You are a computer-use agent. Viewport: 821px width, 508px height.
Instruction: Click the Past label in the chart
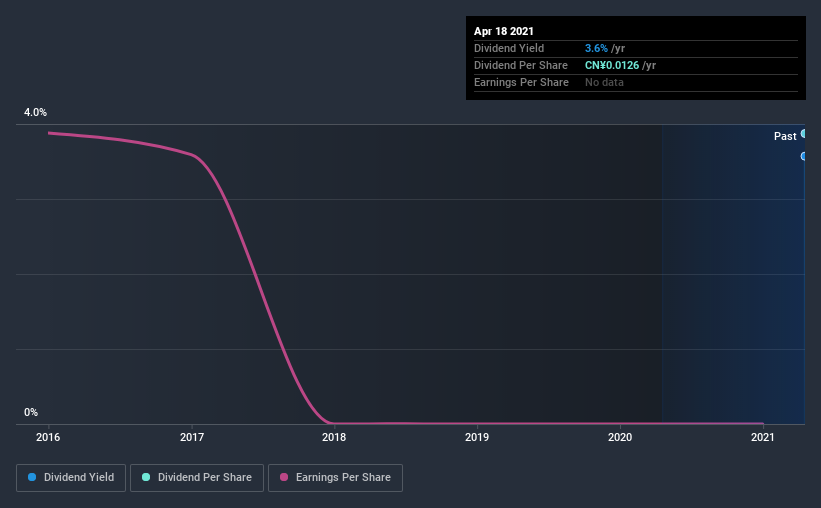[x=785, y=136]
